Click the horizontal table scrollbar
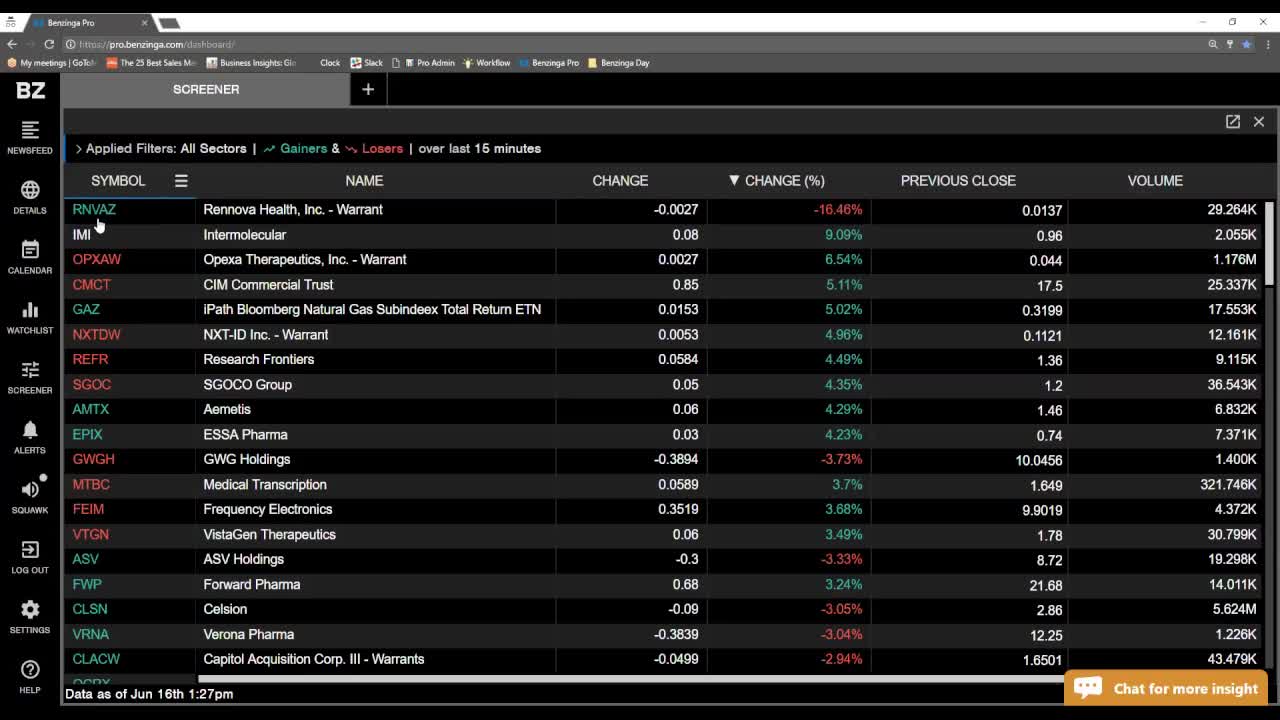Screen dimensions: 1280x720 [x=631, y=679]
